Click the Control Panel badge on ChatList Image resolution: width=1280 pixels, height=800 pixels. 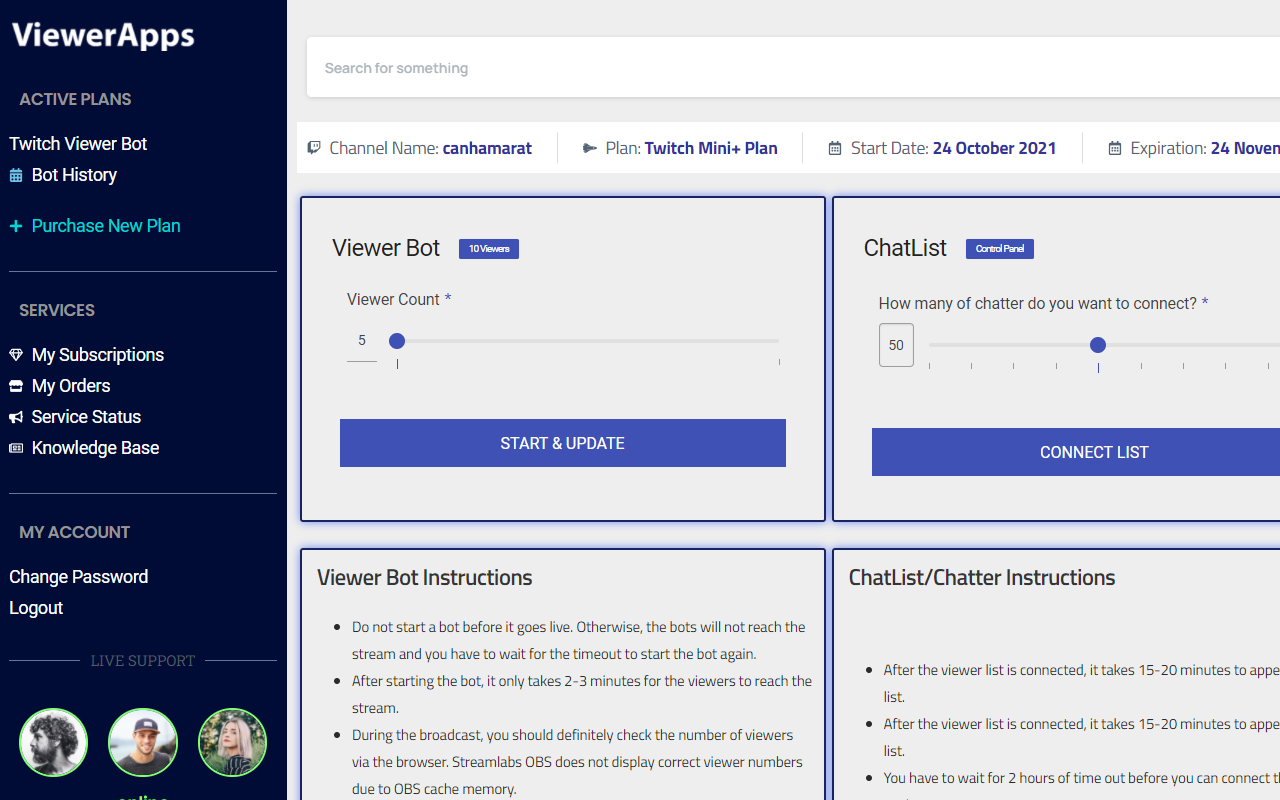coord(999,248)
